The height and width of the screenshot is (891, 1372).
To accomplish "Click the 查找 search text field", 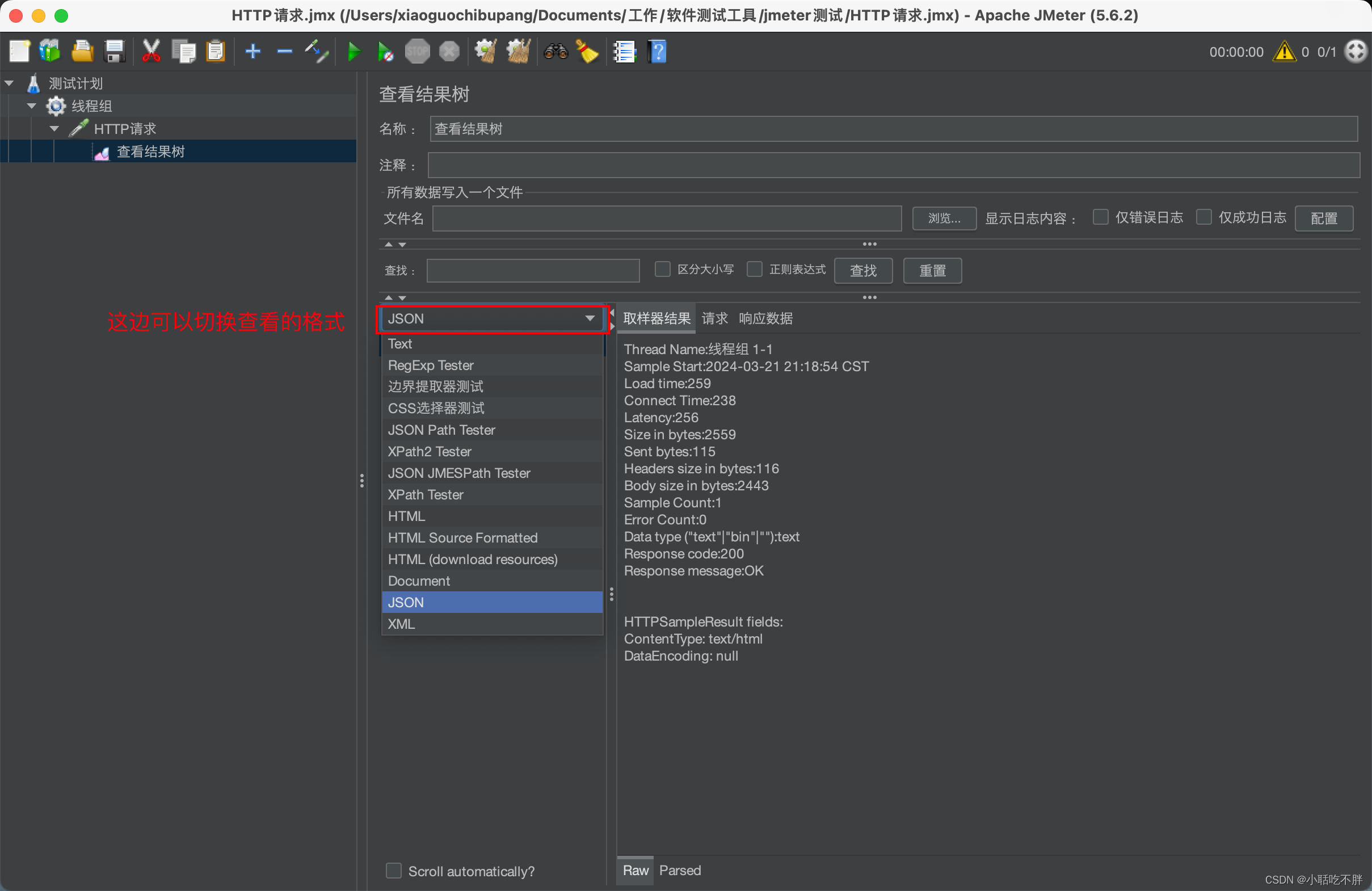I will [x=533, y=271].
